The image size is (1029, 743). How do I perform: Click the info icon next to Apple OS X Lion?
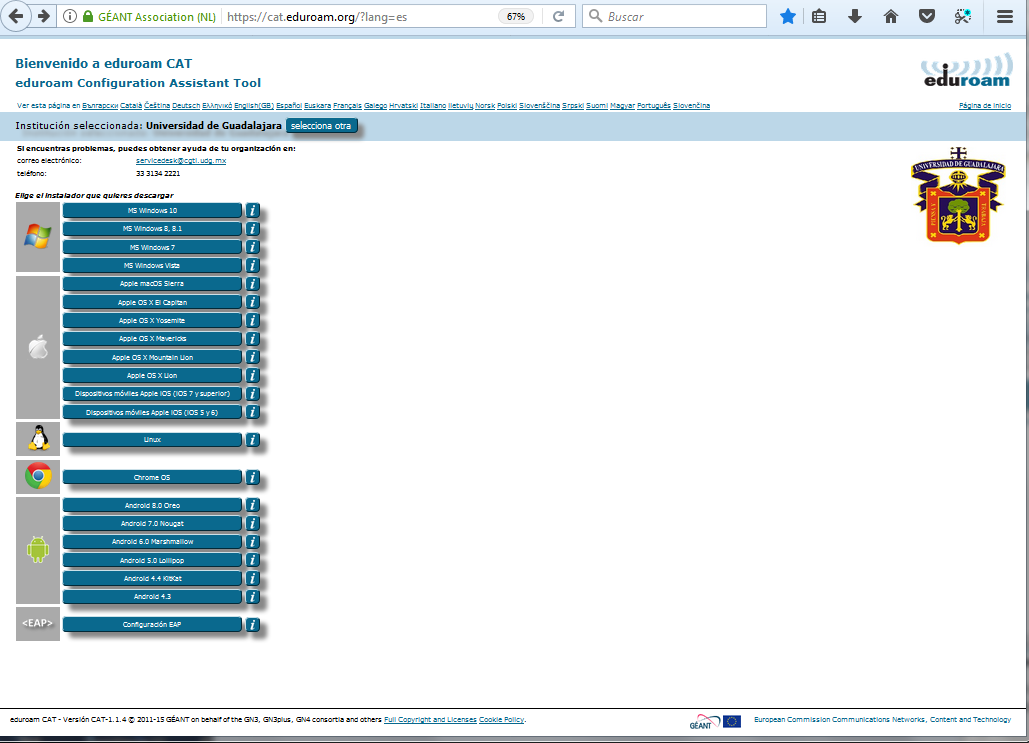point(253,376)
